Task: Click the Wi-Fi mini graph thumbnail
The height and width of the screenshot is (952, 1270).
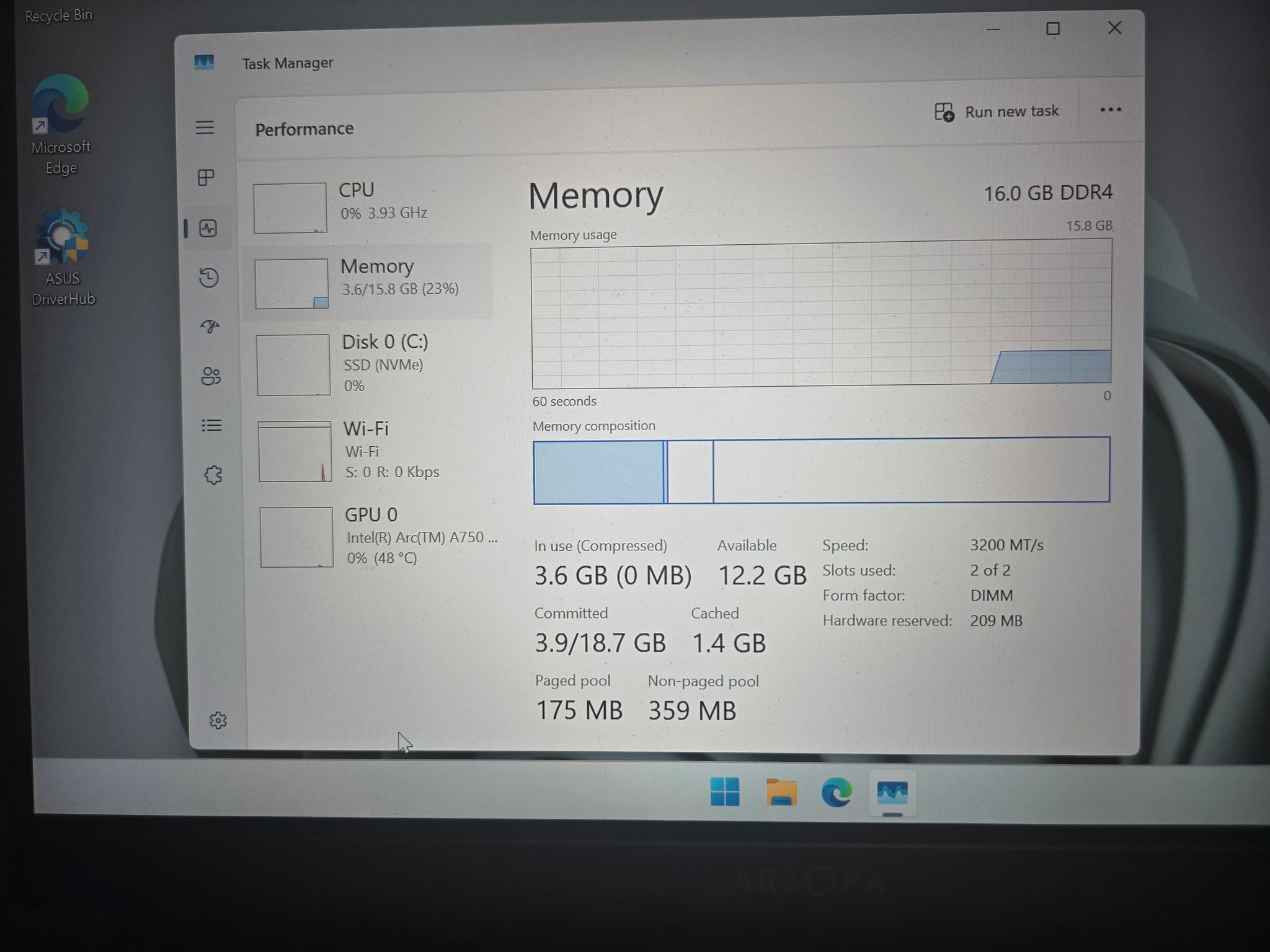Action: [295, 451]
